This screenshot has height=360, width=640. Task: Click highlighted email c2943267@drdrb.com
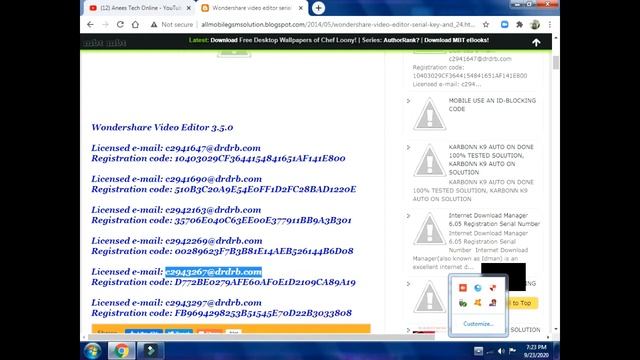[213, 272]
